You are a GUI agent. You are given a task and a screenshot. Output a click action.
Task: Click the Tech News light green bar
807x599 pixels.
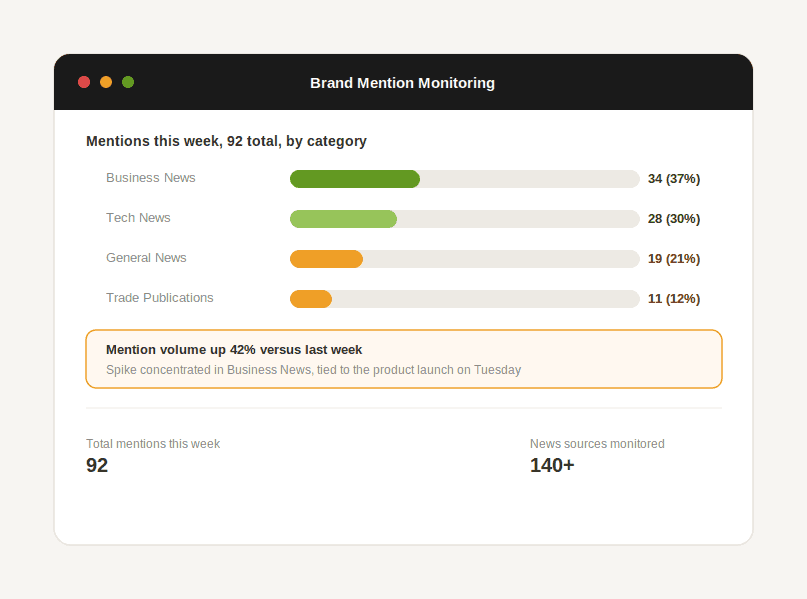point(343,219)
